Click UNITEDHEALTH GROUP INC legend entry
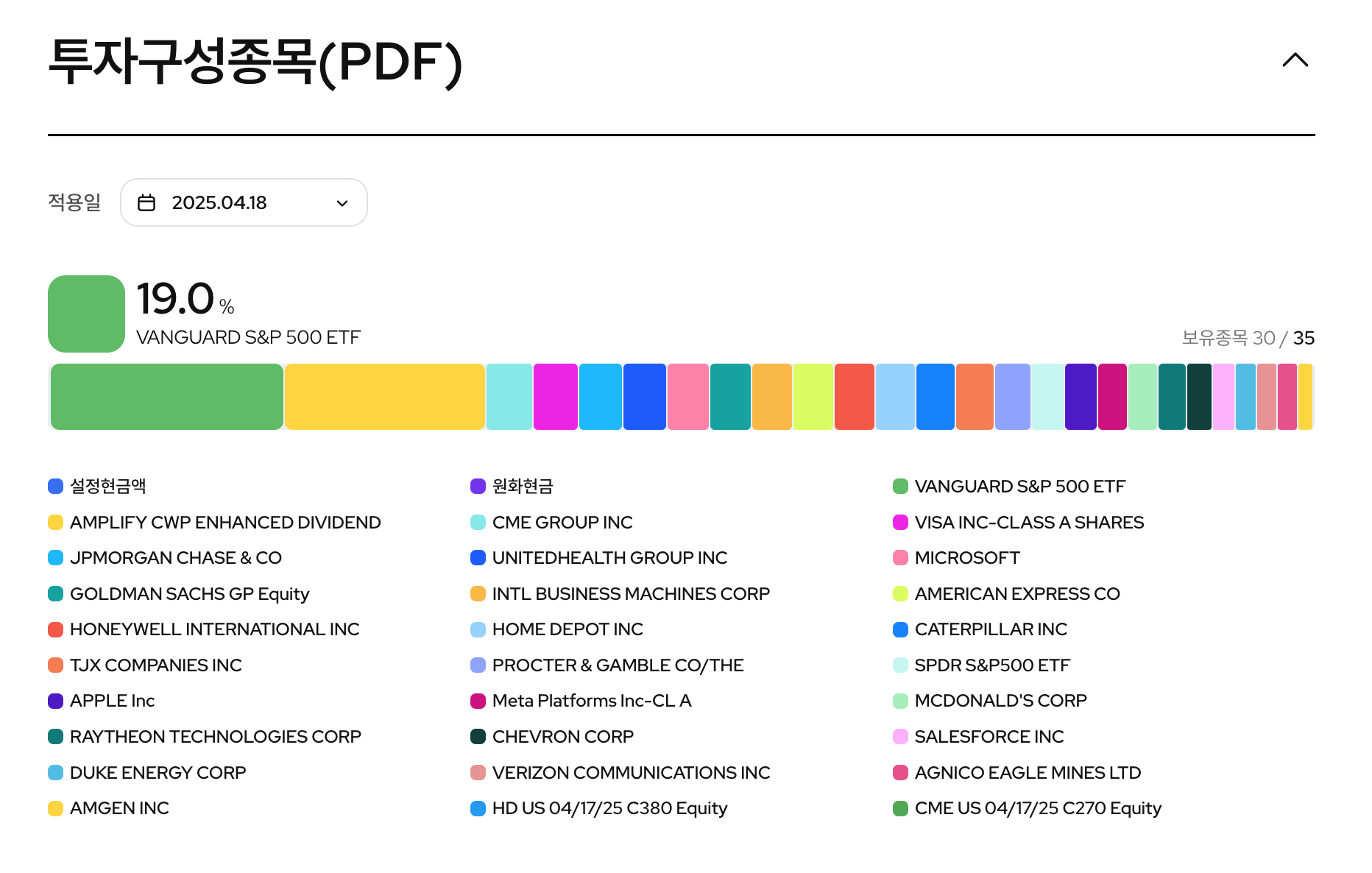Viewport: 1372px width, 873px height. coord(598,558)
